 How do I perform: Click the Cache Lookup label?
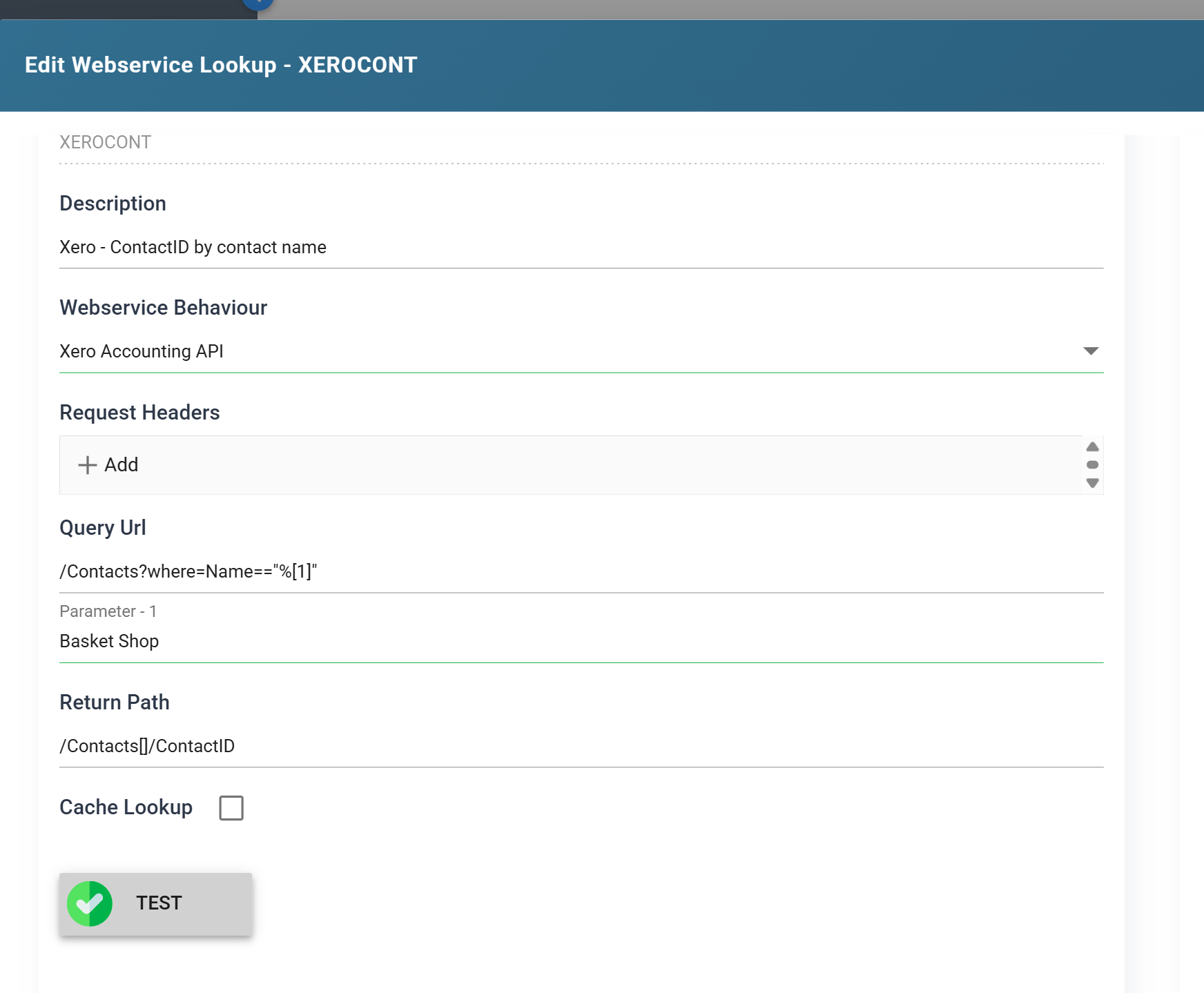(126, 807)
